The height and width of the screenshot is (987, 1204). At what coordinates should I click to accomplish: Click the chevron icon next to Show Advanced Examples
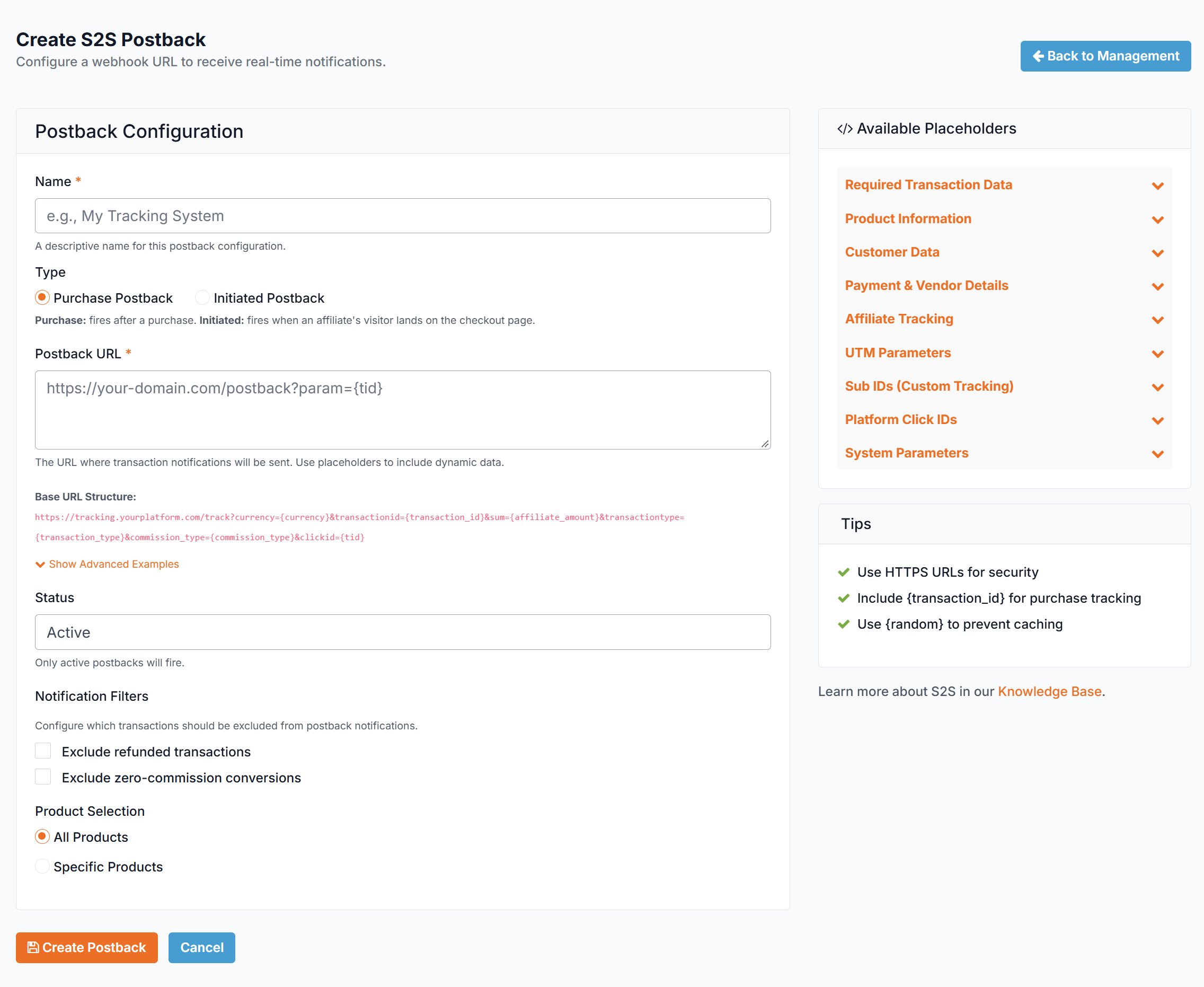pos(40,565)
